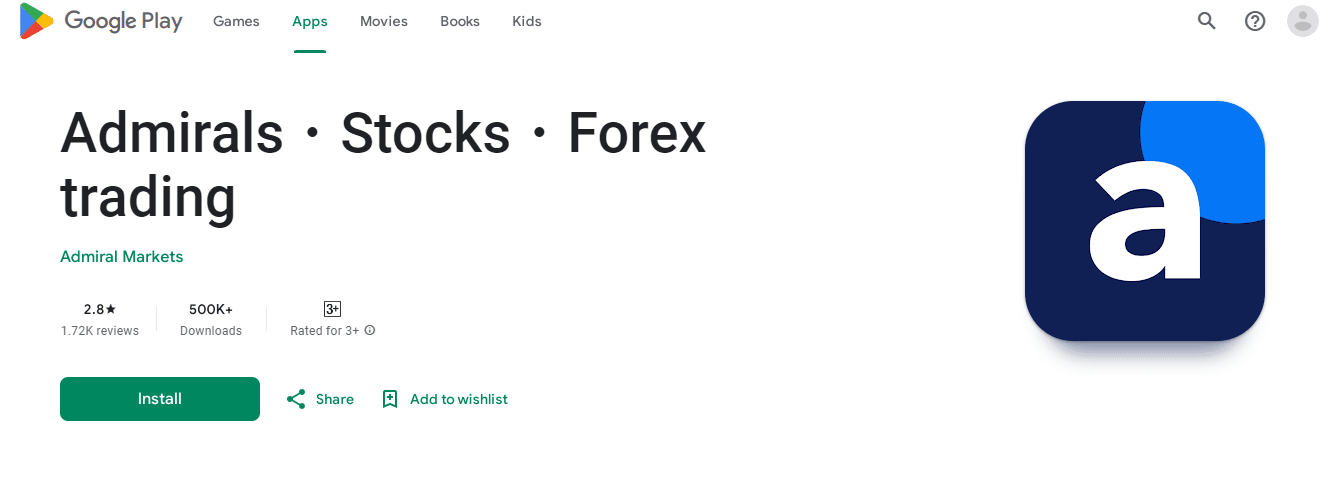Navigate to the Kids tab

click(527, 21)
